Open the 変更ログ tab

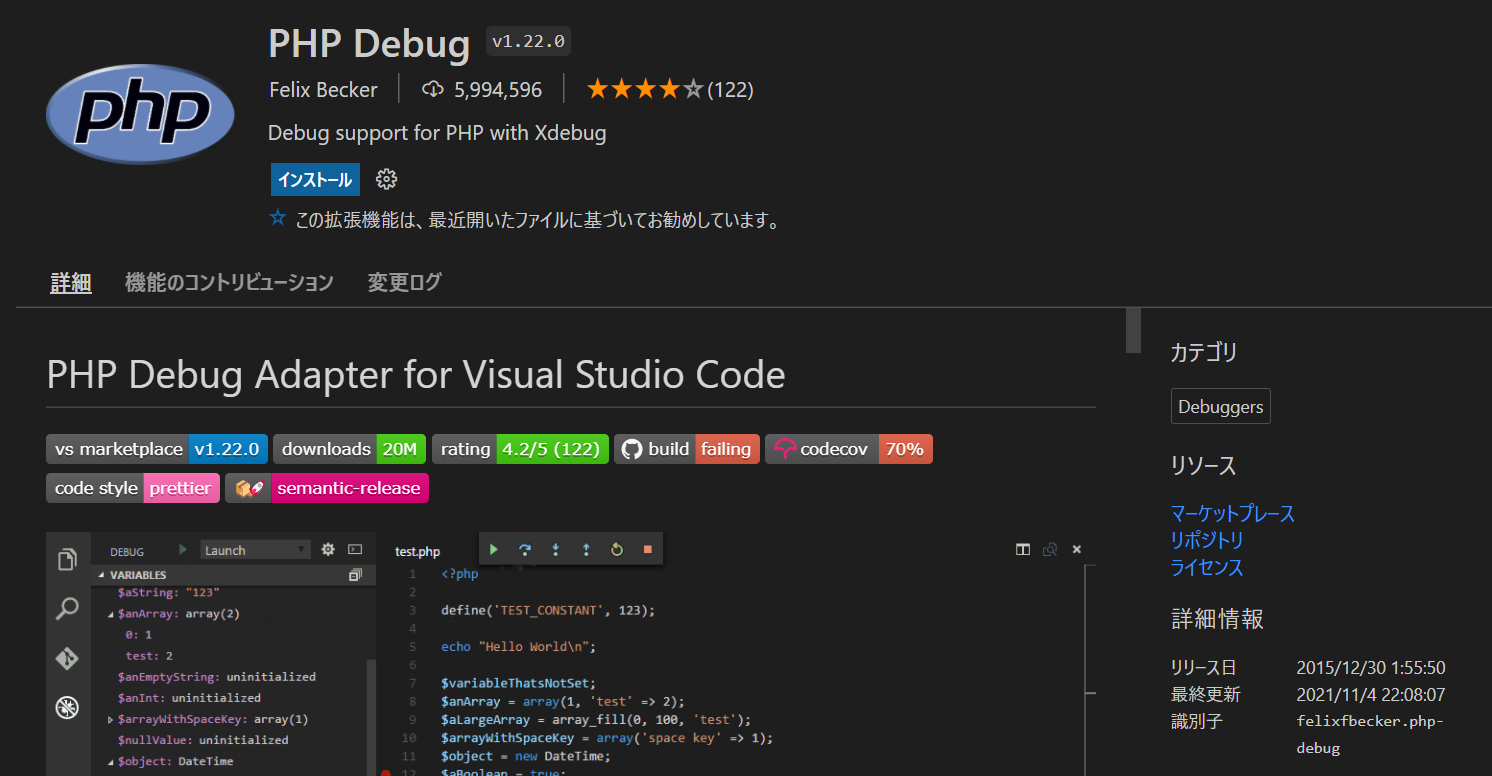coord(404,282)
